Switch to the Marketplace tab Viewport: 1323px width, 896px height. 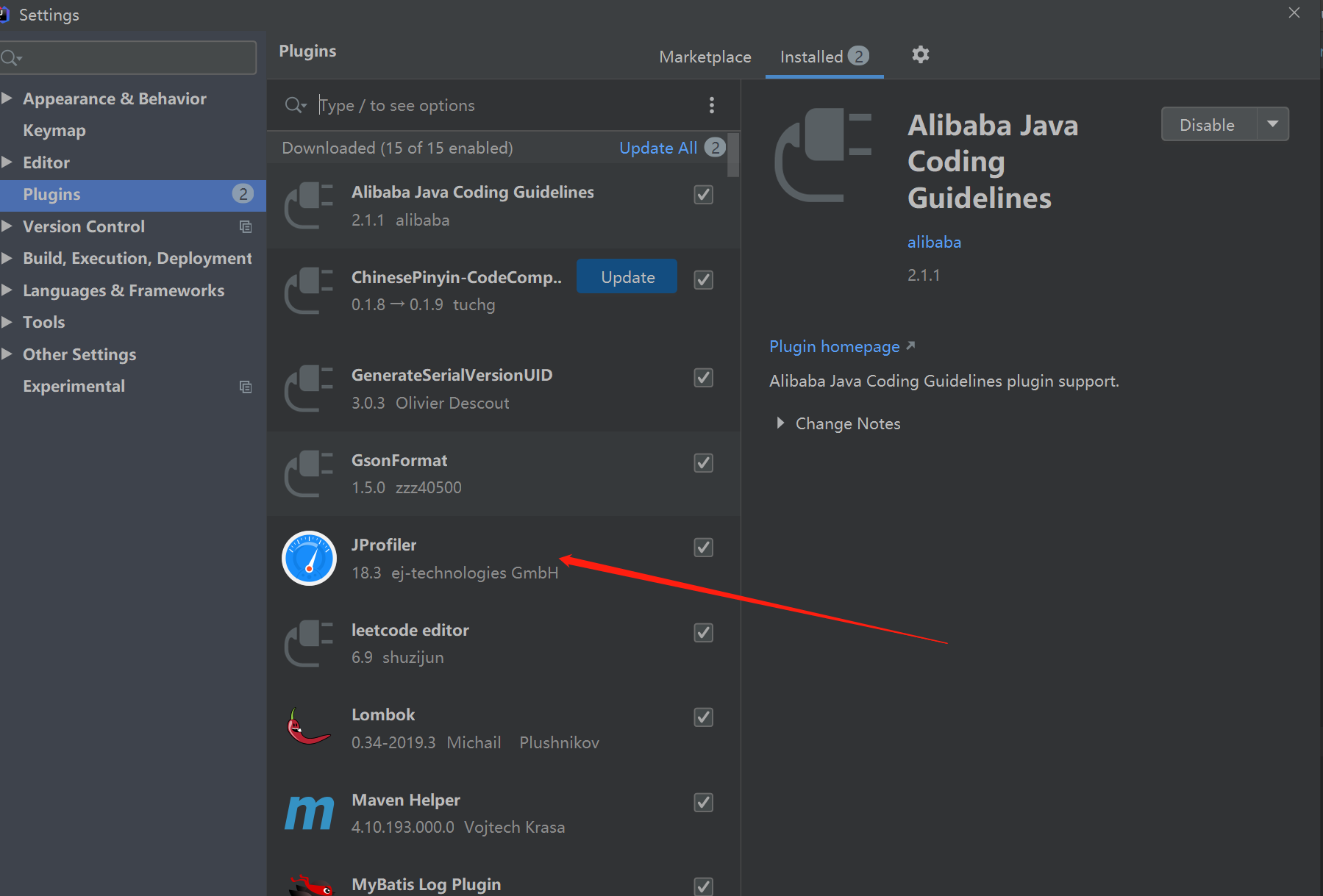705,57
